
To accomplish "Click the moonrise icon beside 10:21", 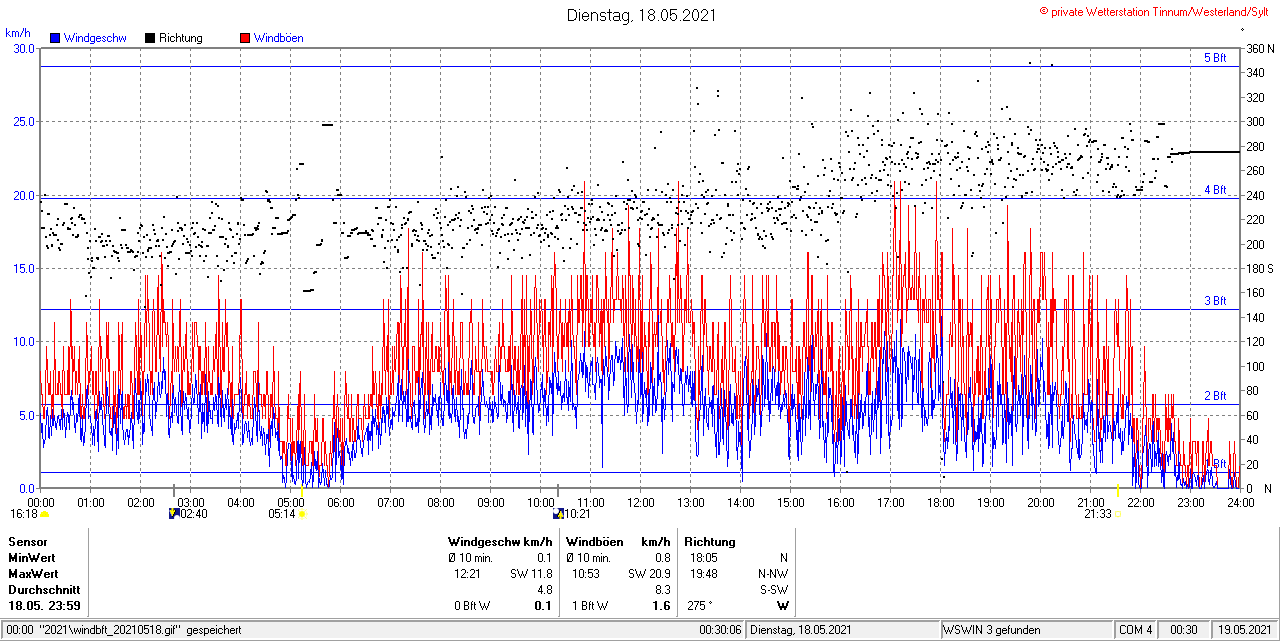I will pos(558,514).
